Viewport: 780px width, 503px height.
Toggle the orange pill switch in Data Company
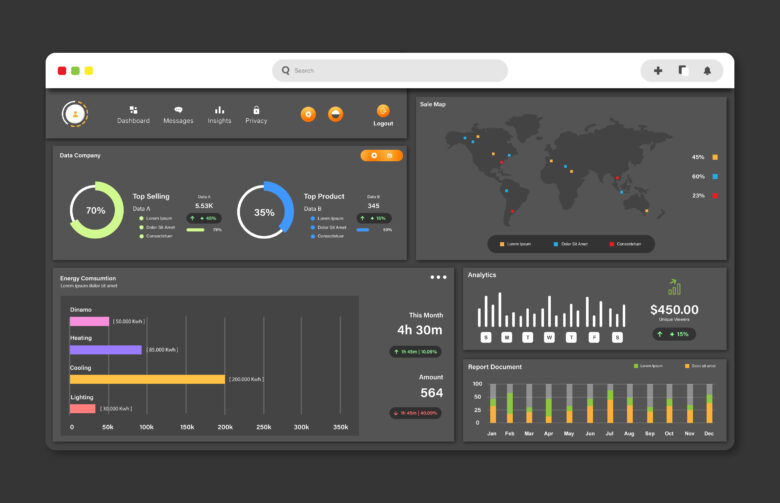click(382, 155)
